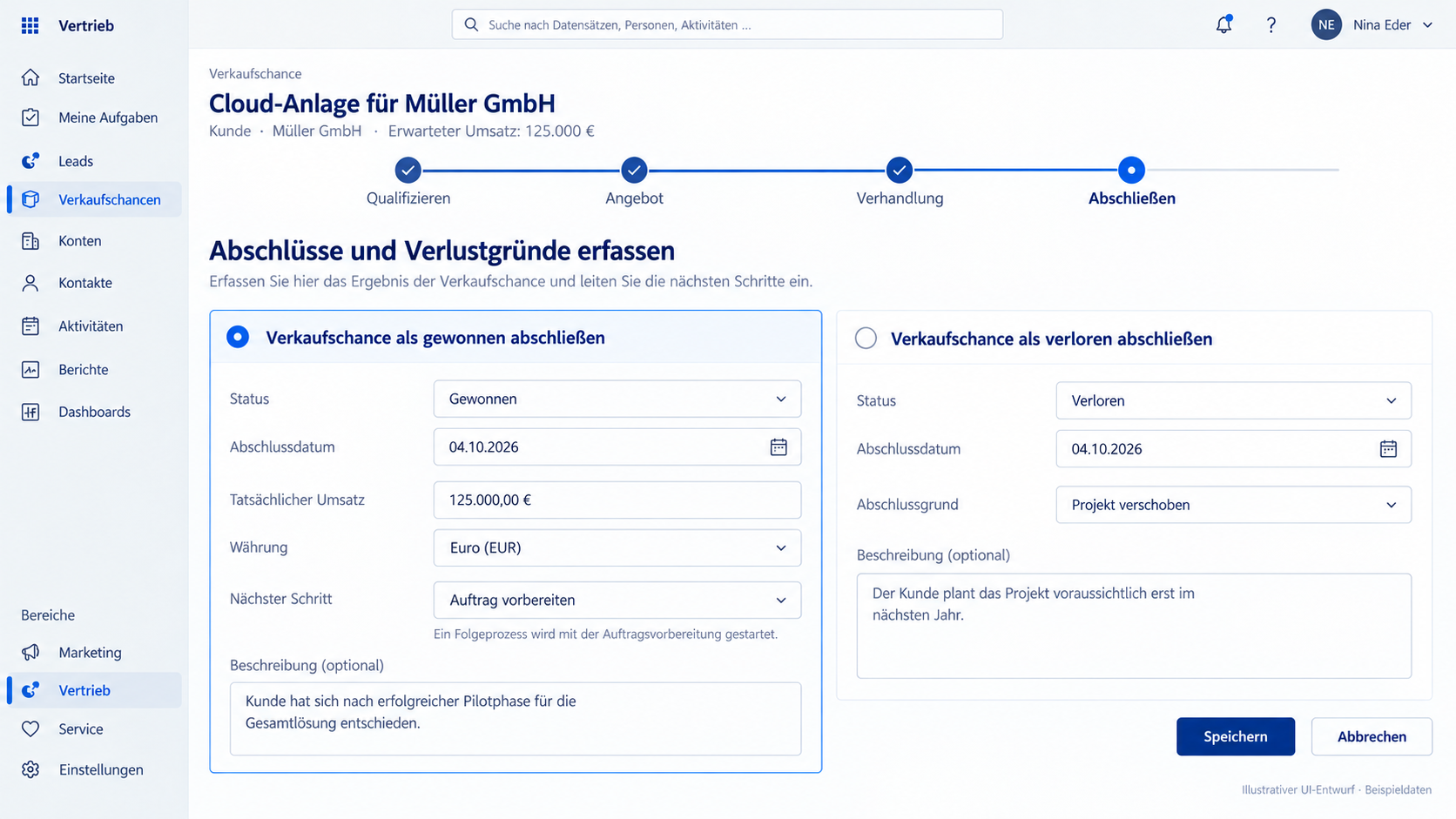
Task: Click the NE user avatar
Action: pos(1326,24)
